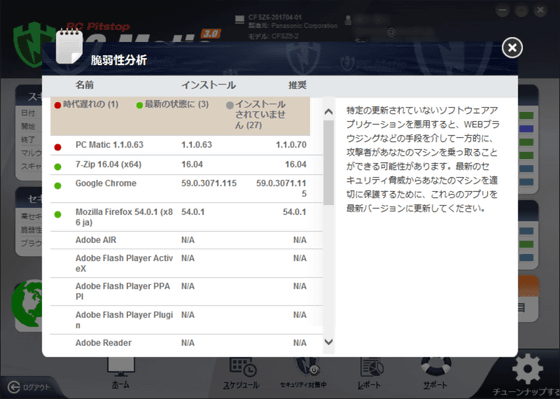Image resolution: width=560 pixels, height=399 pixels.
Task: Click the recommended version 1.1.0.70
Action: point(291,145)
